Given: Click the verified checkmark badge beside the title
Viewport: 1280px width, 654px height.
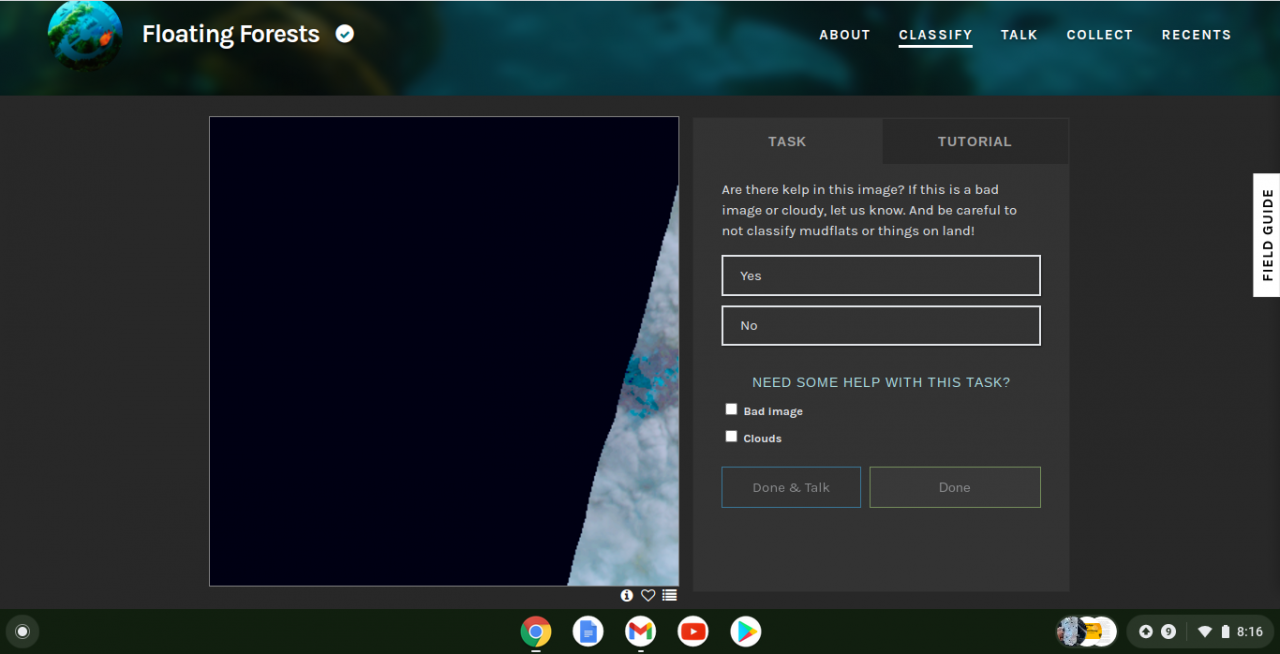Looking at the screenshot, I should pyautogui.click(x=345, y=34).
